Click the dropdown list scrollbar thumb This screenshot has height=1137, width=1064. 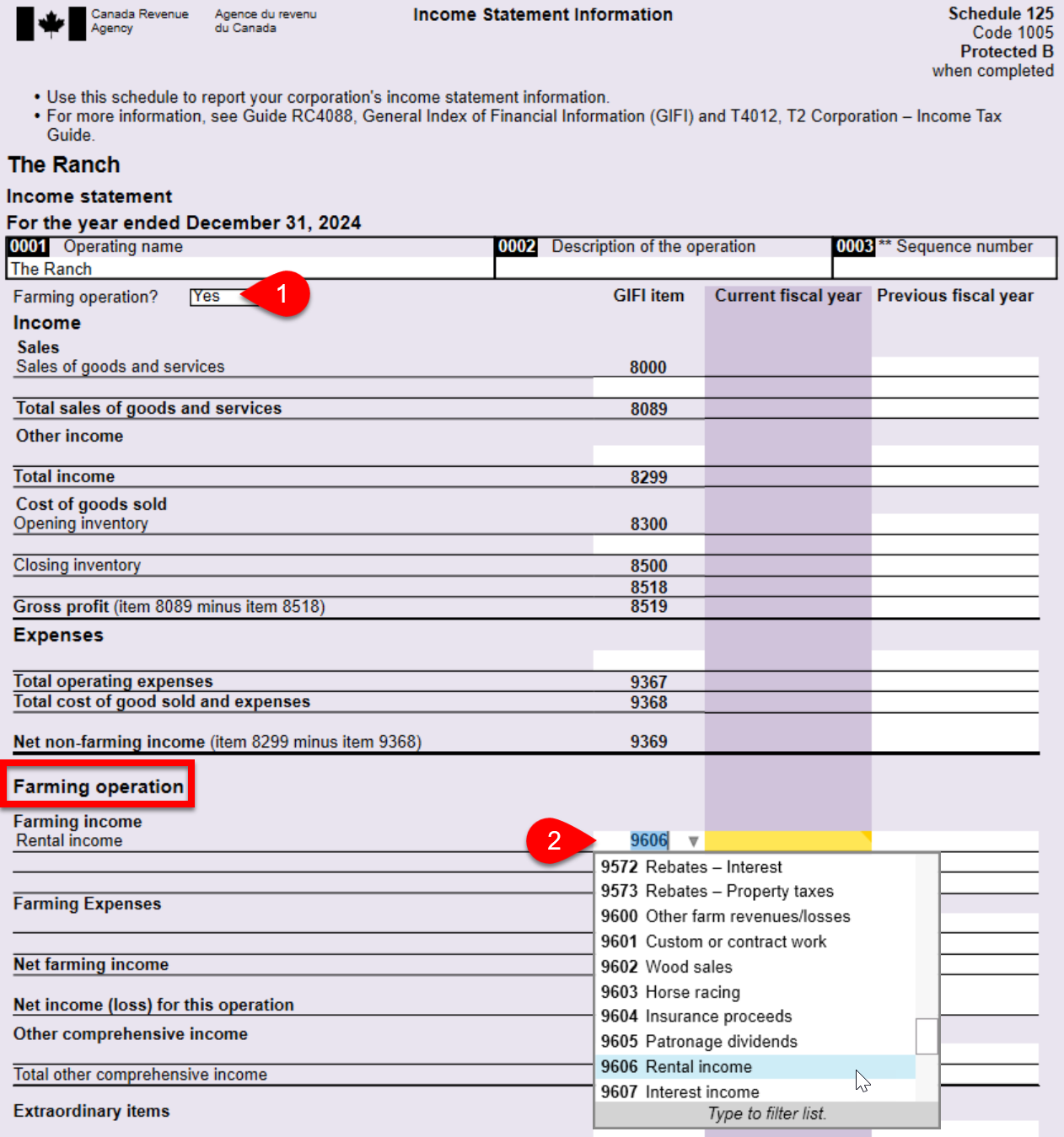click(927, 1036)
